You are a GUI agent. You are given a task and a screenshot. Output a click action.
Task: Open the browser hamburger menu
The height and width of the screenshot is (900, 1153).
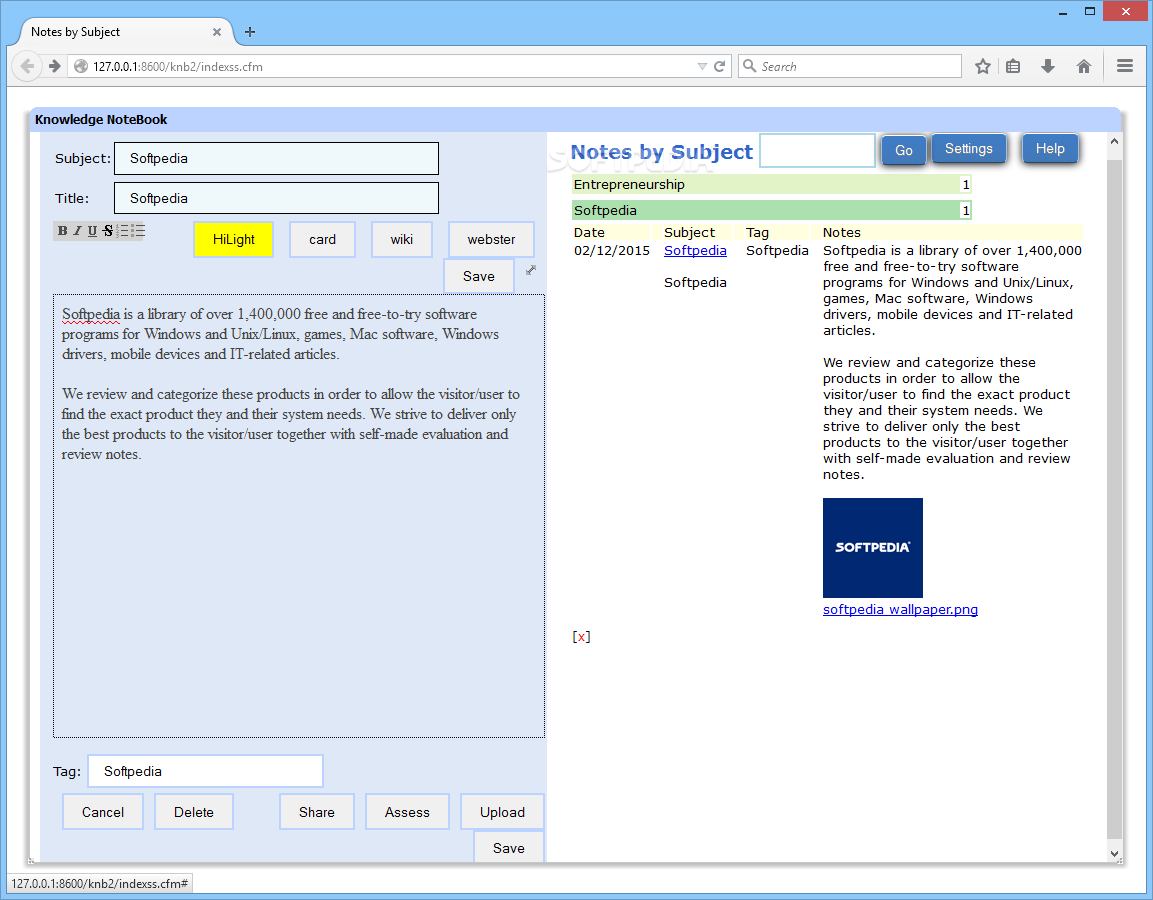[1124, 66]
